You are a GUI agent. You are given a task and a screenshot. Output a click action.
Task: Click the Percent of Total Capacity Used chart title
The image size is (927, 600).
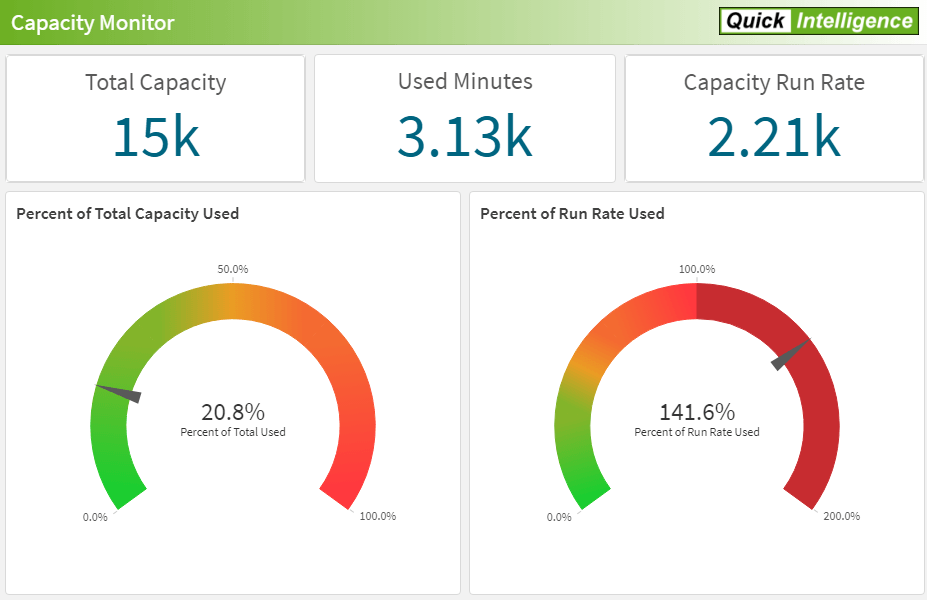[127, 213]
